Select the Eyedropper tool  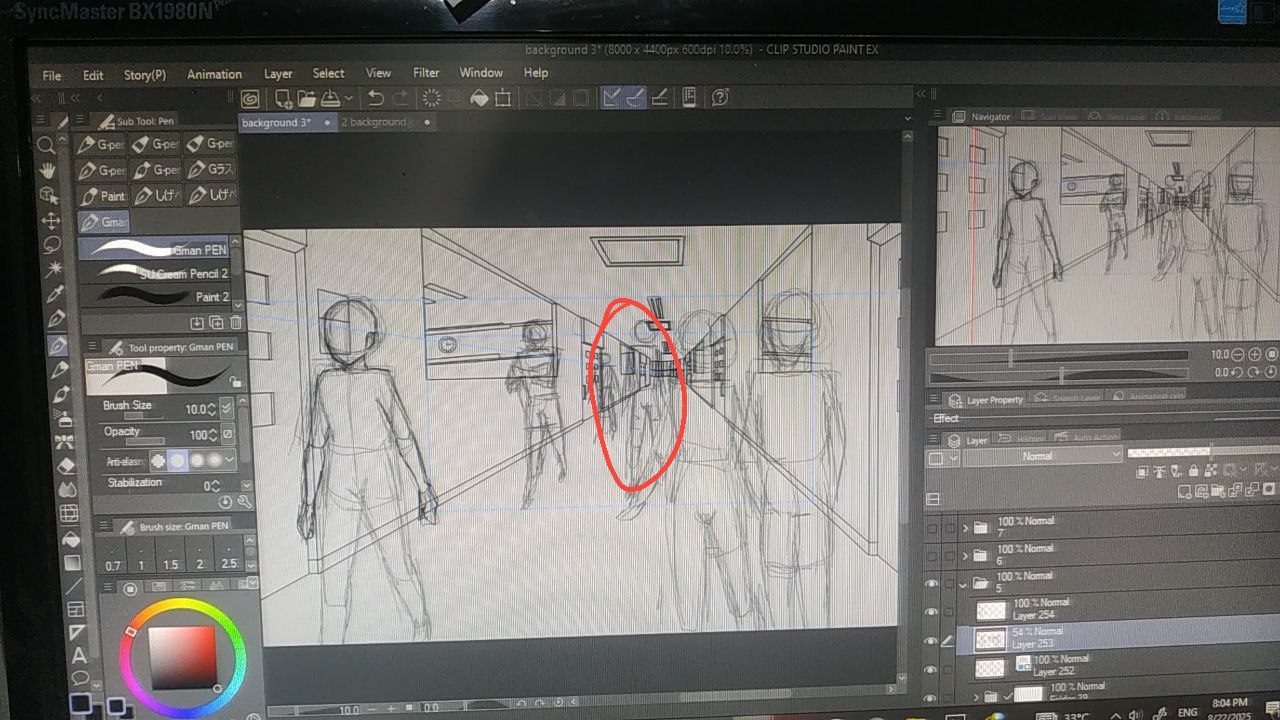[57, 294]
